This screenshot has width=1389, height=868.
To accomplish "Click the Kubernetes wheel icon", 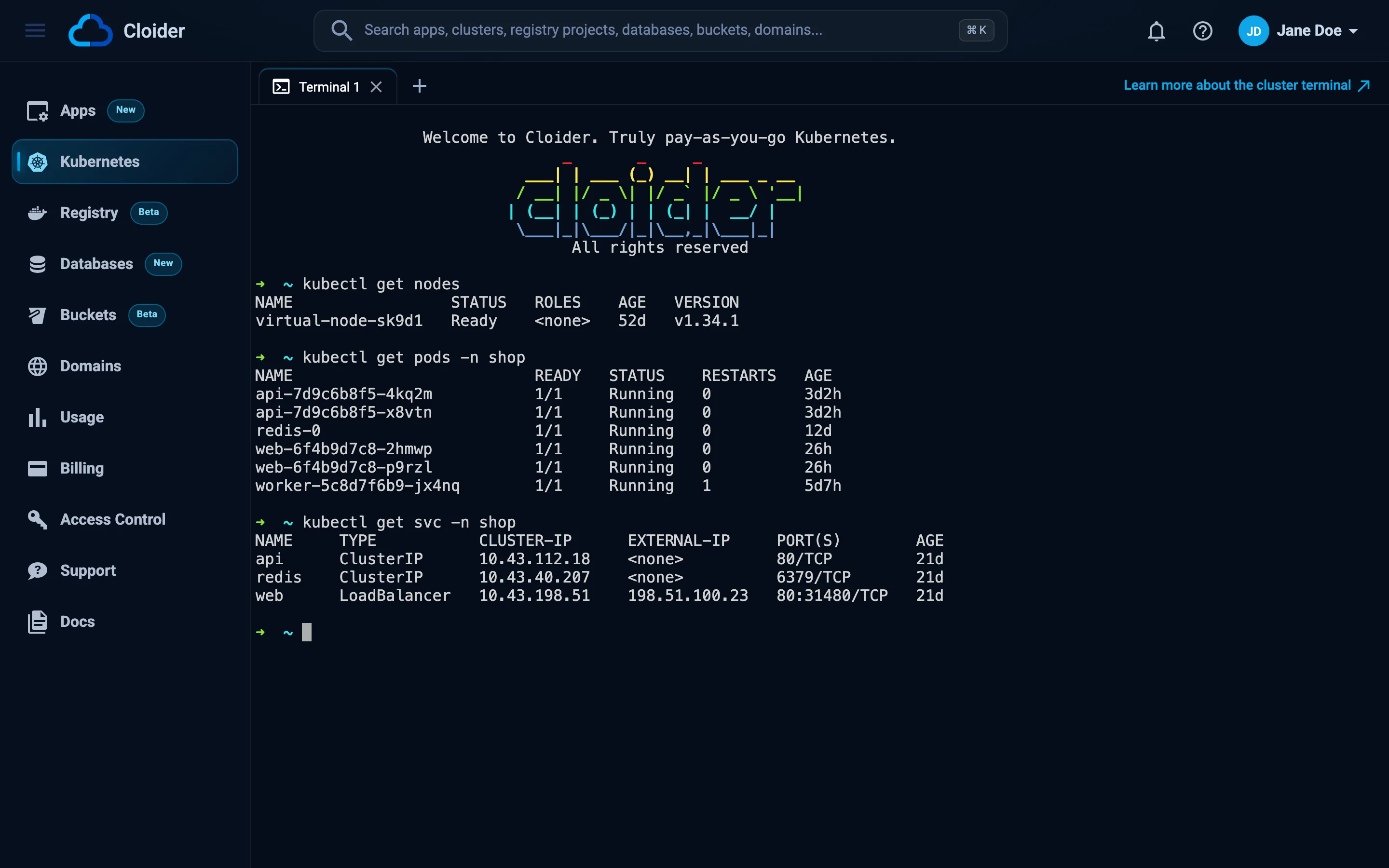I will (38, 162).
